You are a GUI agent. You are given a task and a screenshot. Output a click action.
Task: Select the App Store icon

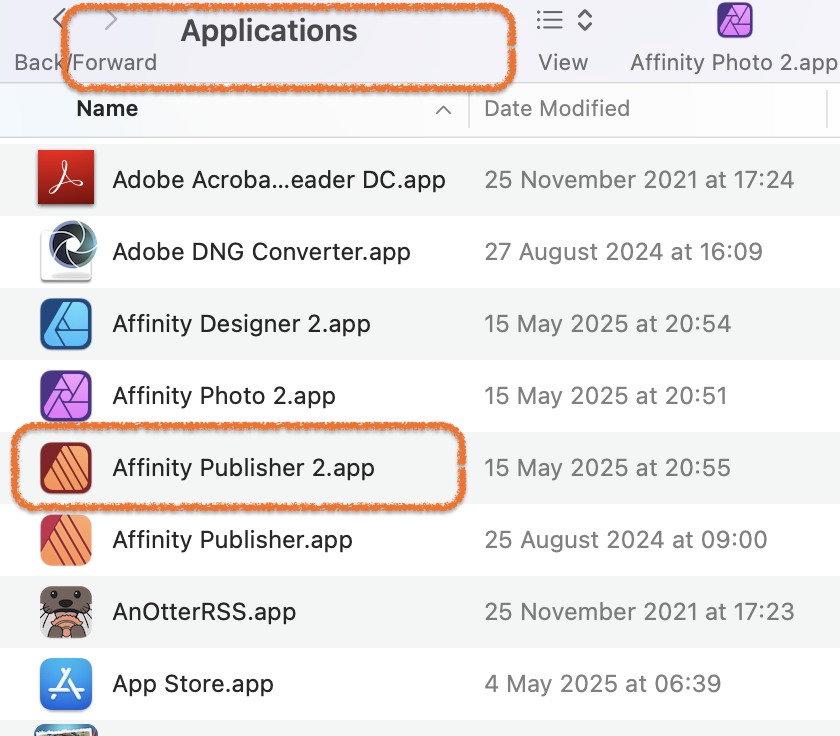pos(66,684)
